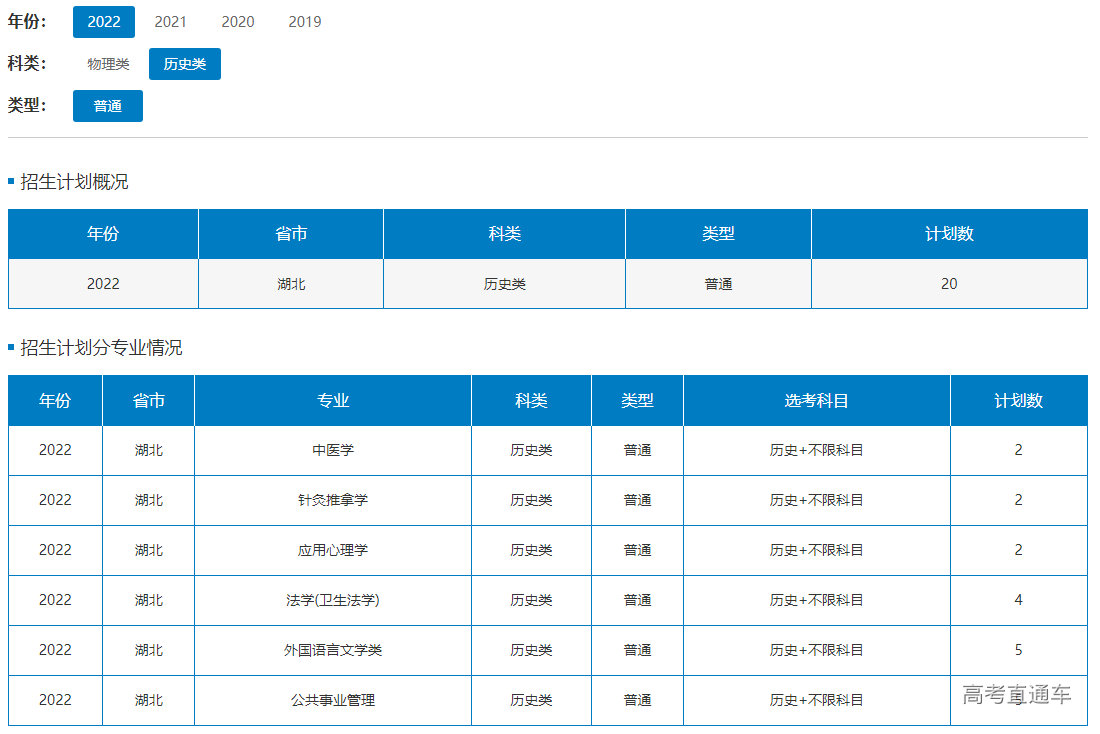Screen dimensions: 1100x734
Task: Show enrollment plan for 2020
Action: tap(237, 22)
